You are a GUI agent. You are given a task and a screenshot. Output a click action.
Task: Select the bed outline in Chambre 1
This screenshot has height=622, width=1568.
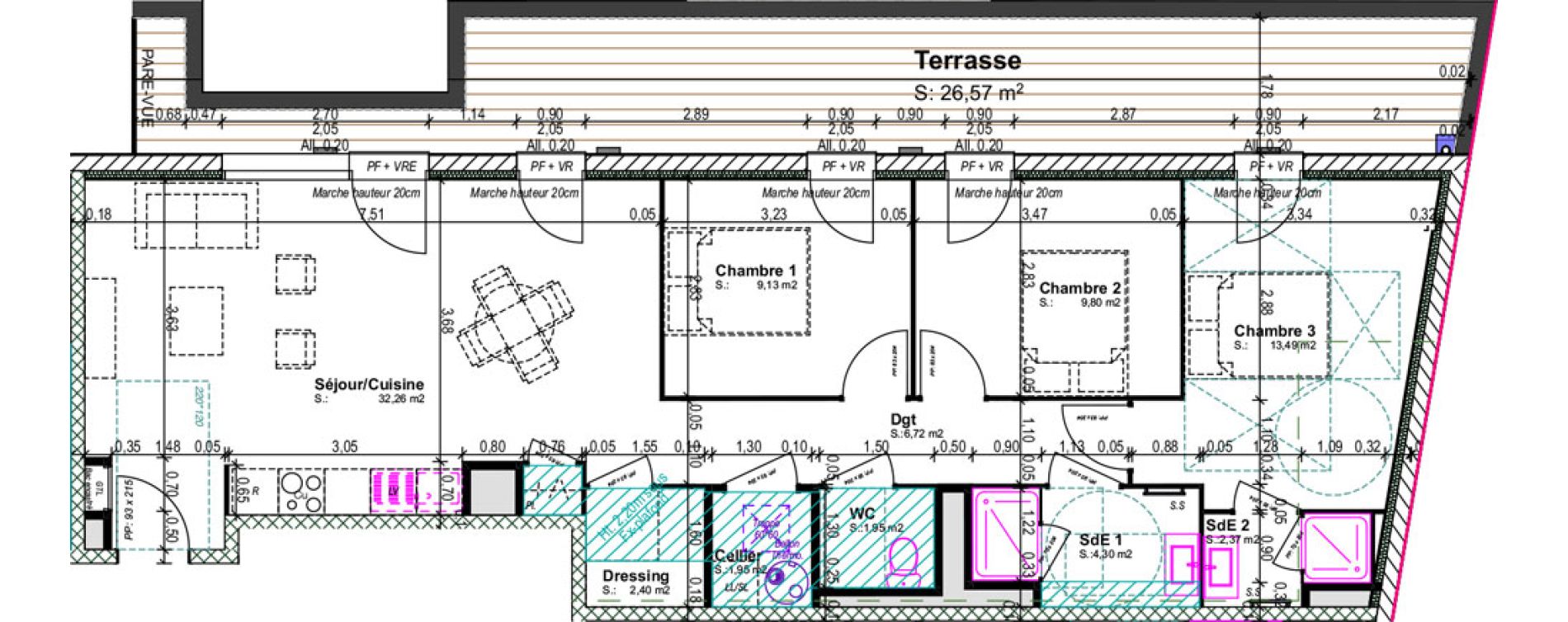coord(738,280)
